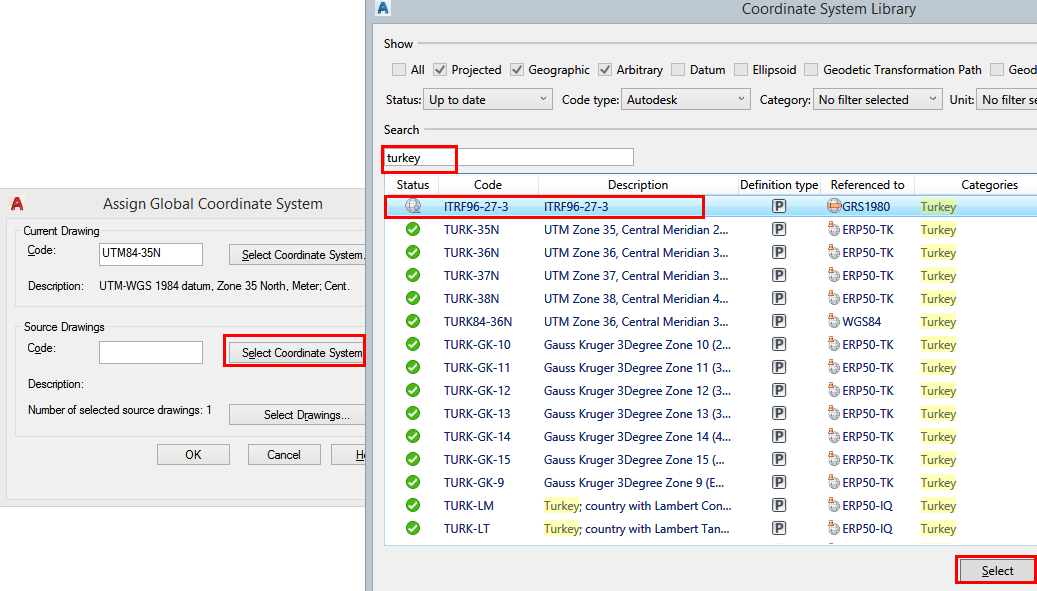Viewport: 1037px width, 591px height.
Task: Click the datum icon next to WGS84
Action: (x=834, y=321)
